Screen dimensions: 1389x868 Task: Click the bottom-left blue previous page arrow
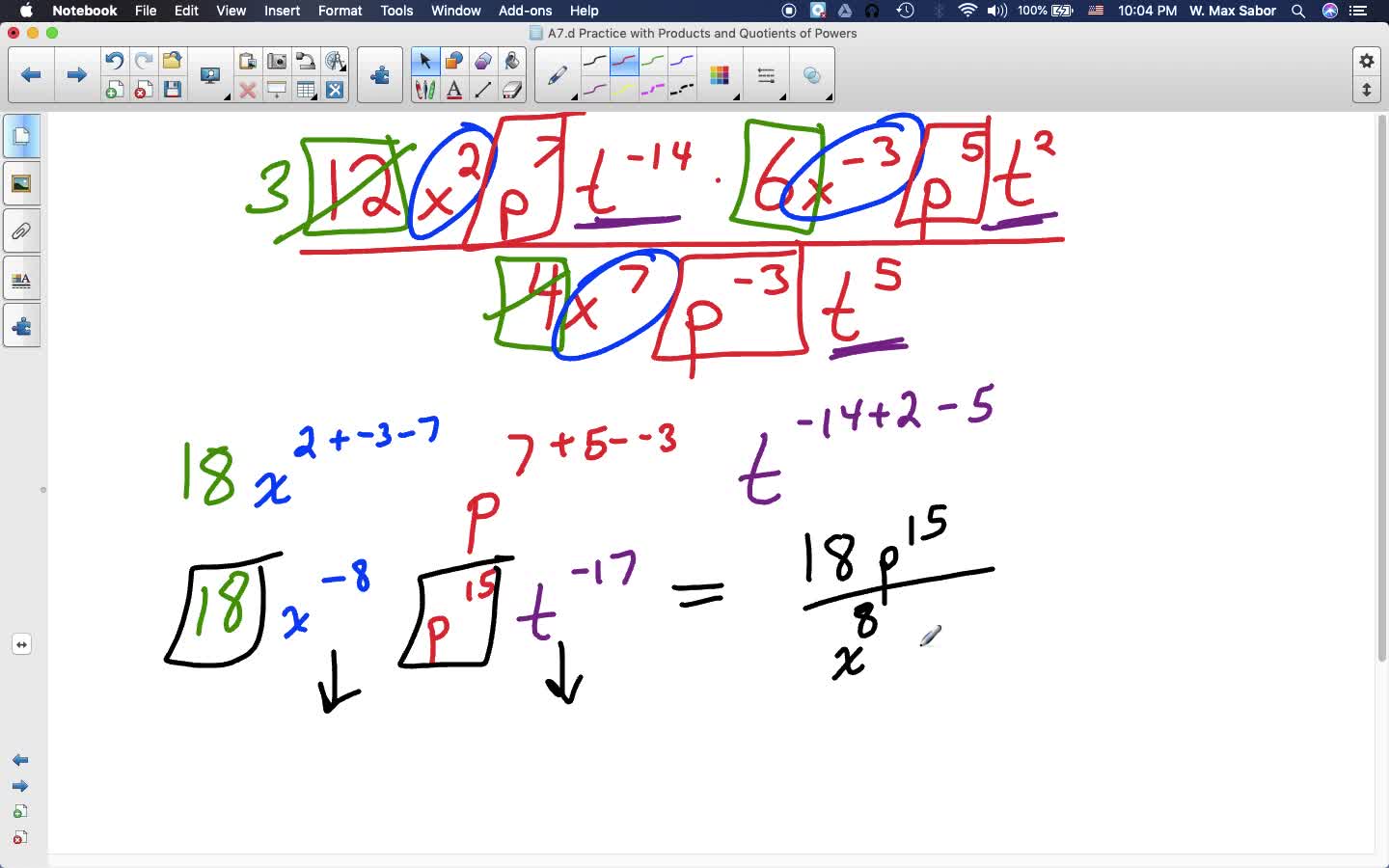20,761
